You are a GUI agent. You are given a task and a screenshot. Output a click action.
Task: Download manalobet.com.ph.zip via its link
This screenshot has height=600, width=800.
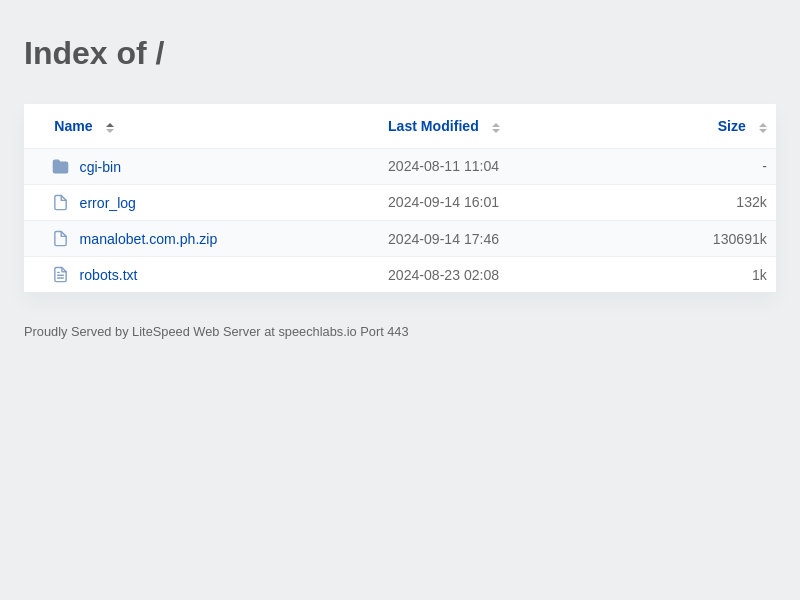pyautogui.click(x=148, y=239)
